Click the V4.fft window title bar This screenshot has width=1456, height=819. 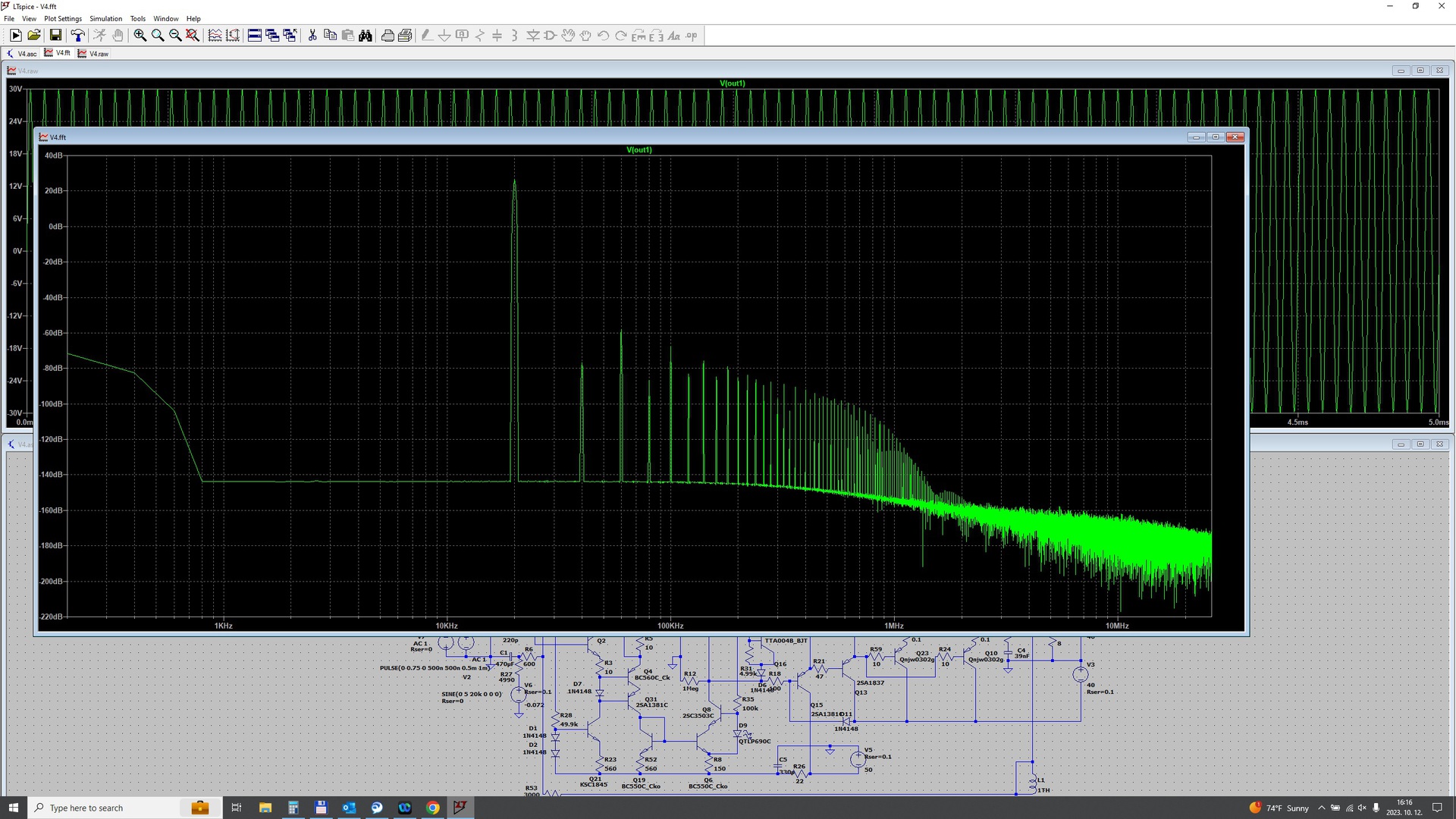607,137
